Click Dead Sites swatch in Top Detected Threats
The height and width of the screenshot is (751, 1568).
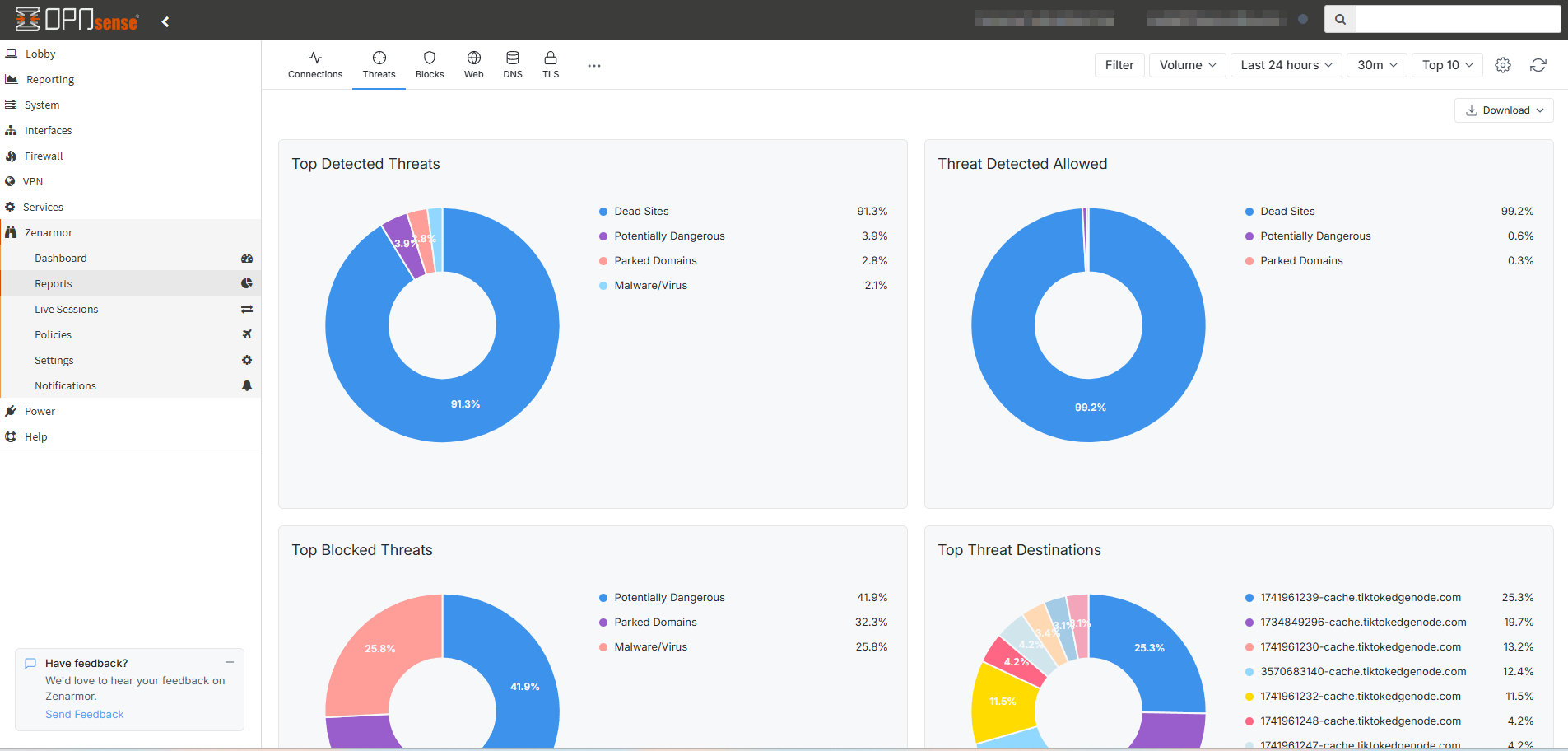tap(603, 212)
